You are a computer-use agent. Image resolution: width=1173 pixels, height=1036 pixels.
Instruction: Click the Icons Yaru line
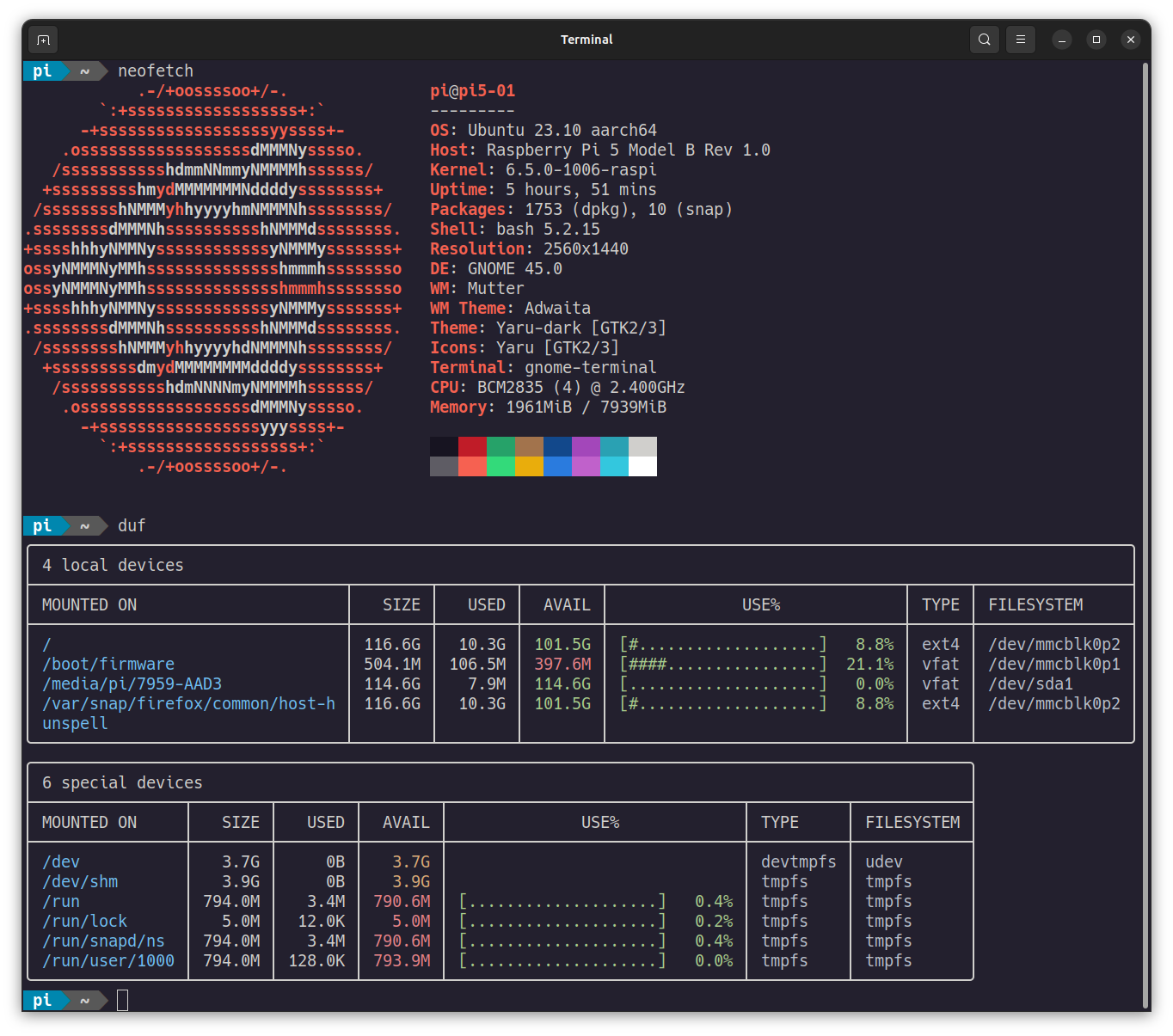click(x=525, y=347)
